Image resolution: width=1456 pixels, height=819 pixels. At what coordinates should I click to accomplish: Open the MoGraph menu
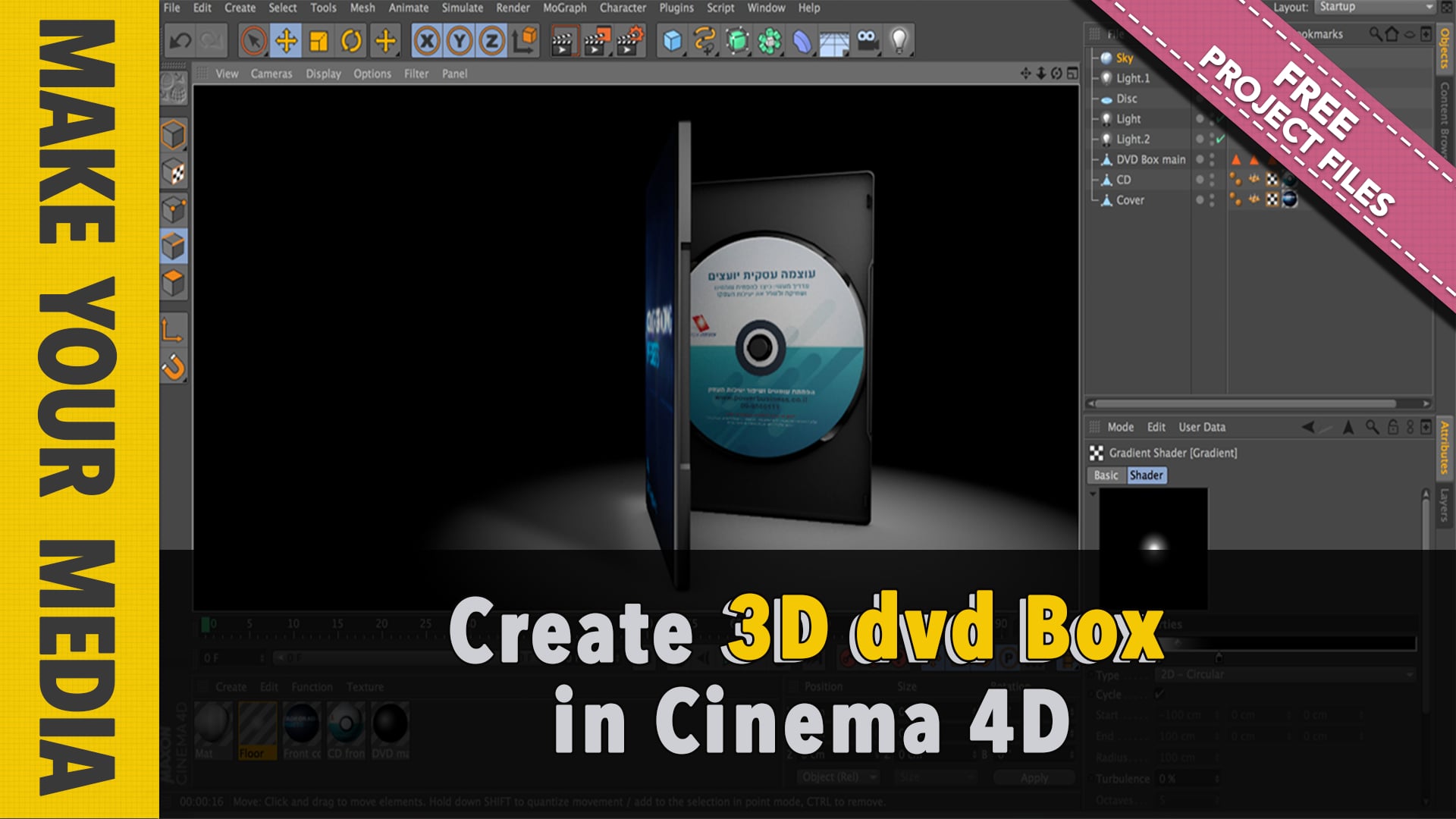pyautogui.click(x=563, y=8)
